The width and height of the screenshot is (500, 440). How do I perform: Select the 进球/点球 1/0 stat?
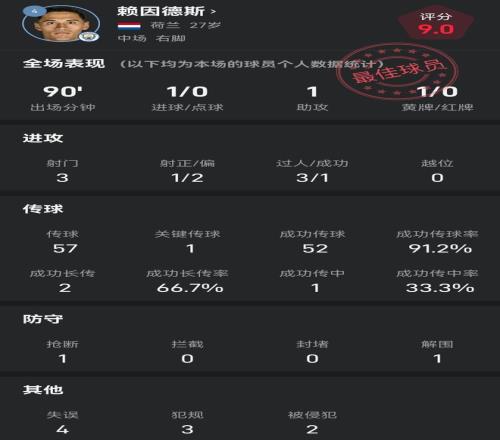click(187, 98)
